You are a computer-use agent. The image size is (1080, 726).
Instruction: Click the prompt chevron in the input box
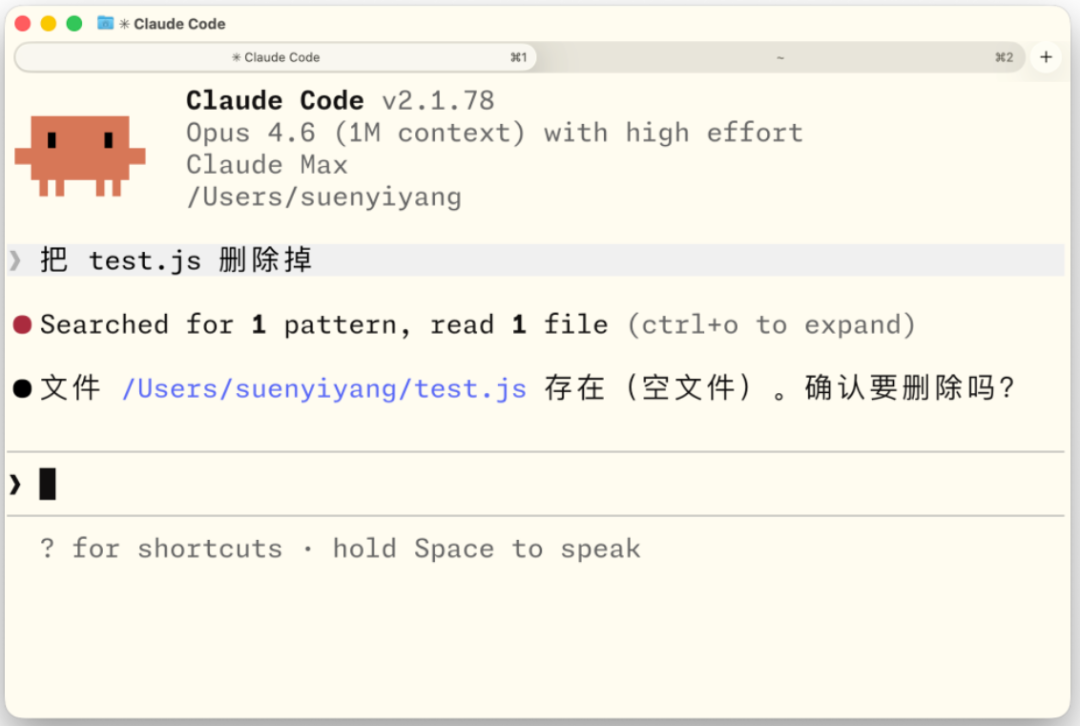15,484
